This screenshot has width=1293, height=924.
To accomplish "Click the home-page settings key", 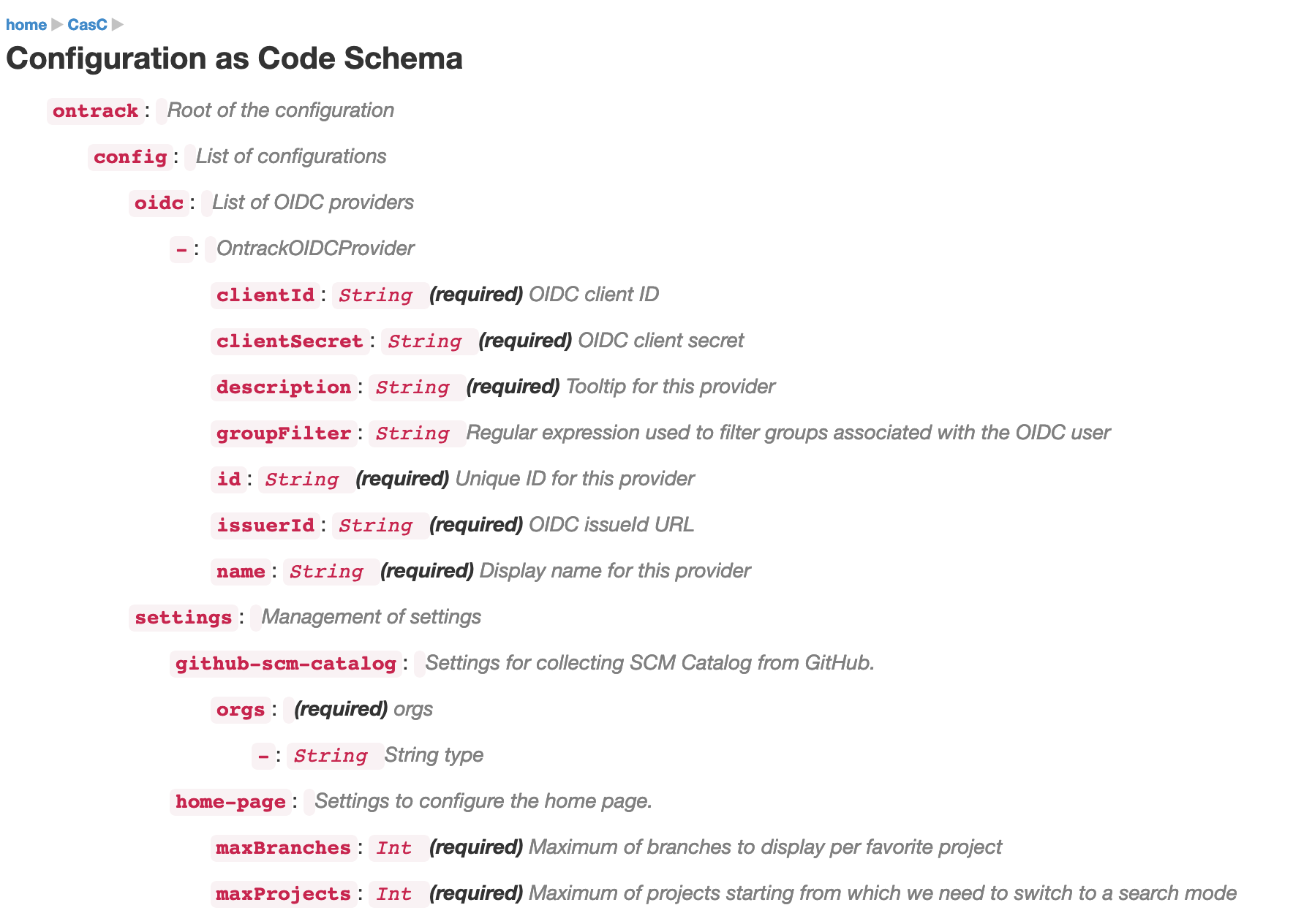I will (x=230, y=802).
